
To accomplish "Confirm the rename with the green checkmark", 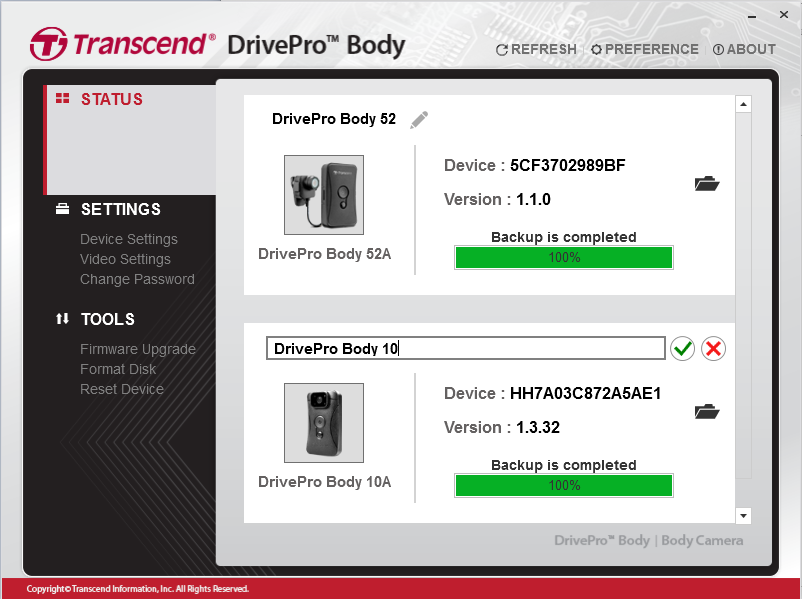I will pos(682,348).
